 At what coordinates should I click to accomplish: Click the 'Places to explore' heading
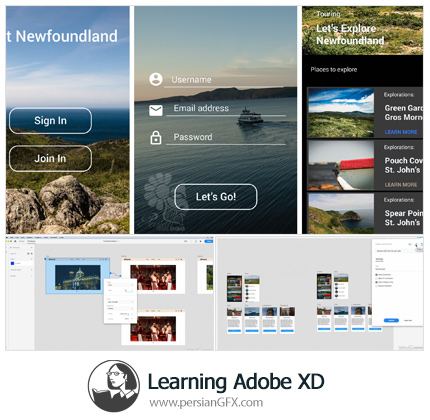pos(334,70)
